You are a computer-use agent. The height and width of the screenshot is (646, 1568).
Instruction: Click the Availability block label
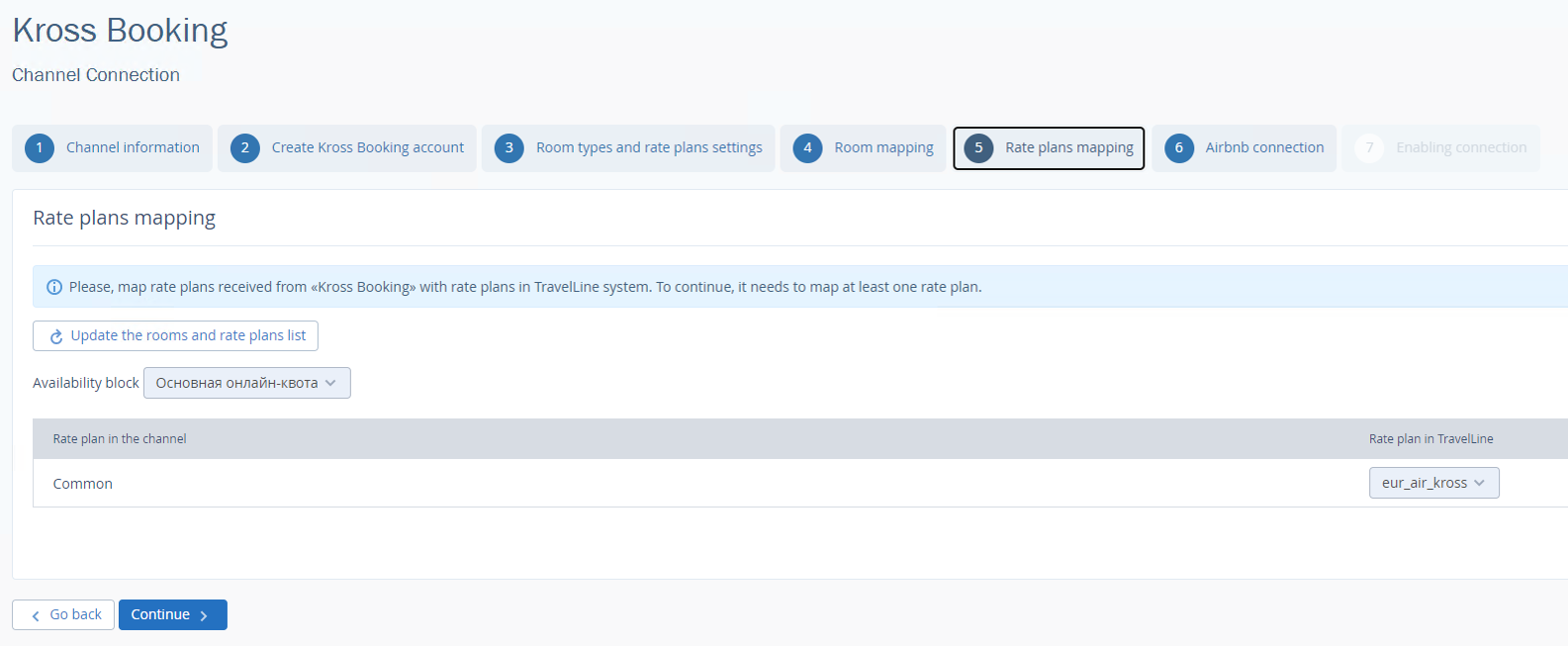[x=86, y=383]
